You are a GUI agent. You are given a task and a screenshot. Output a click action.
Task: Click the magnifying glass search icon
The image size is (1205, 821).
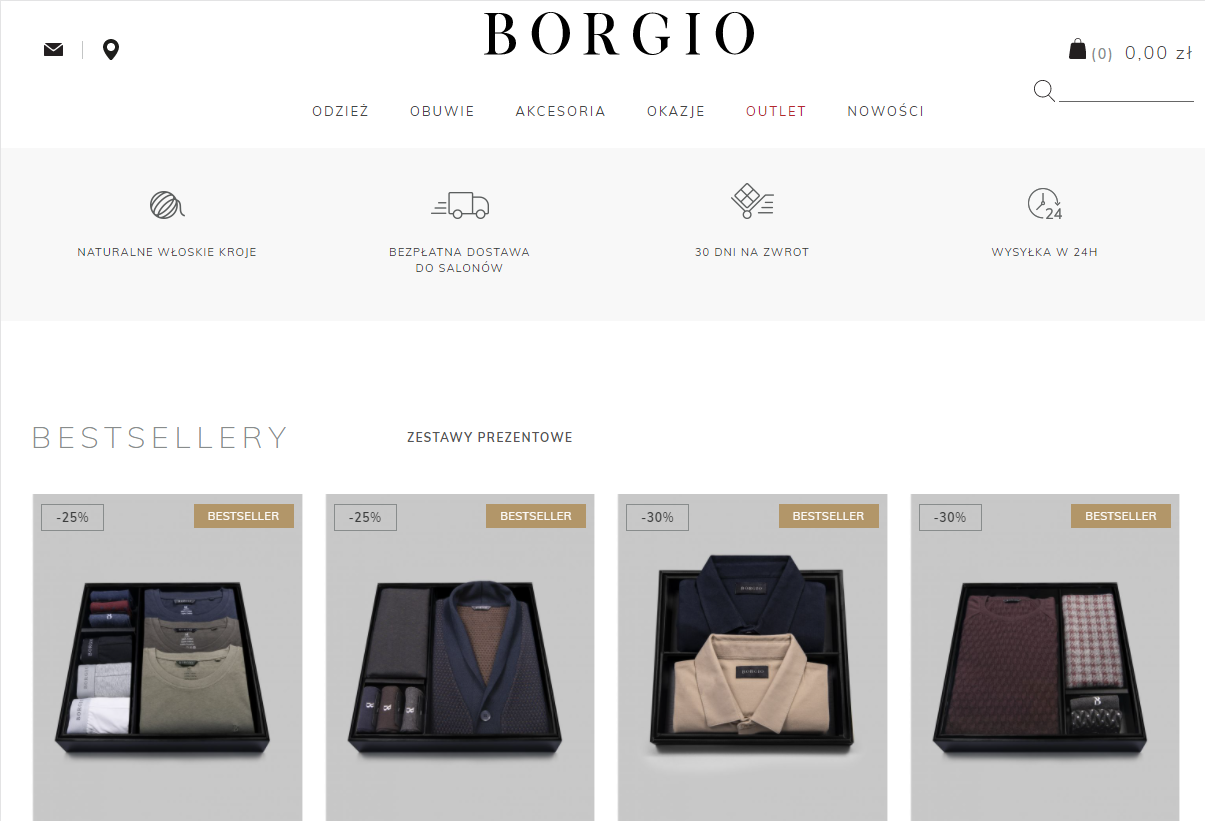(1044, 91)
